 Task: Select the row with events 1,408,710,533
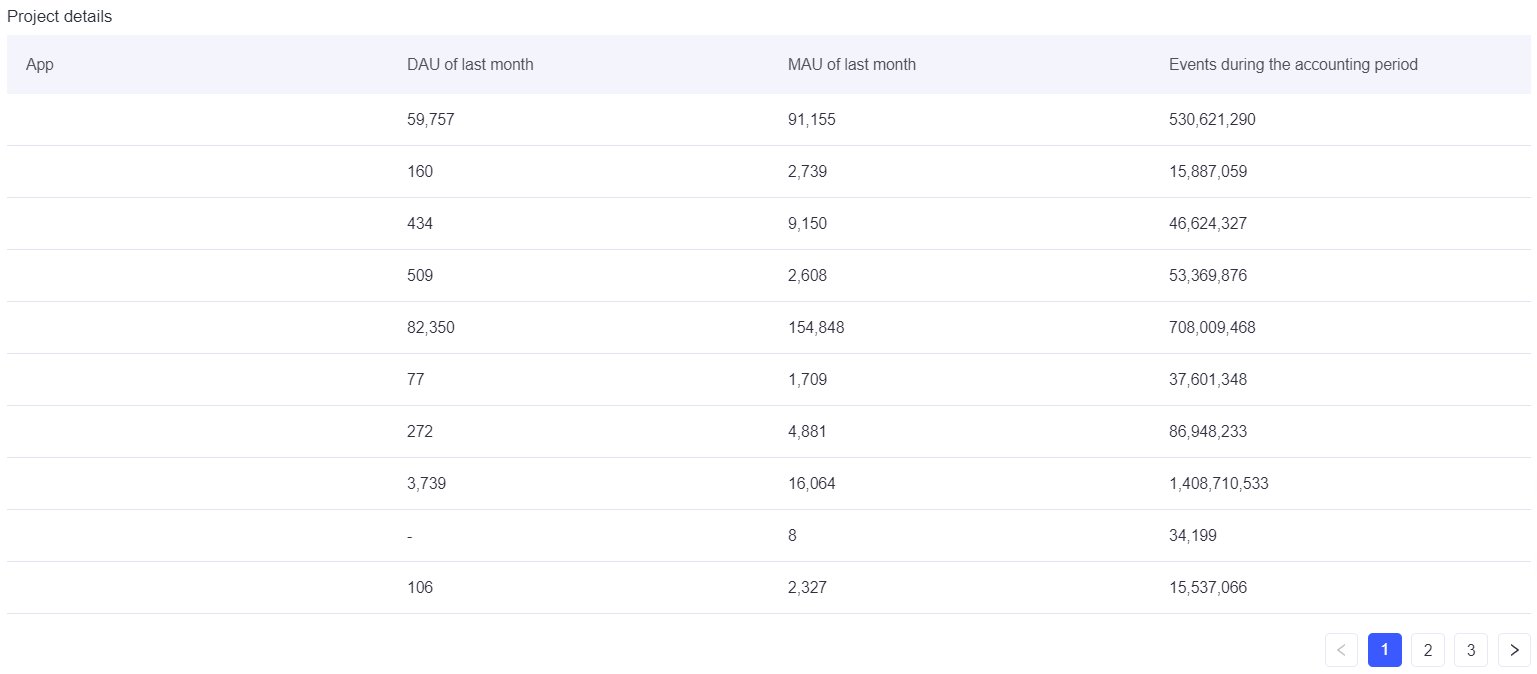point(768,484)
